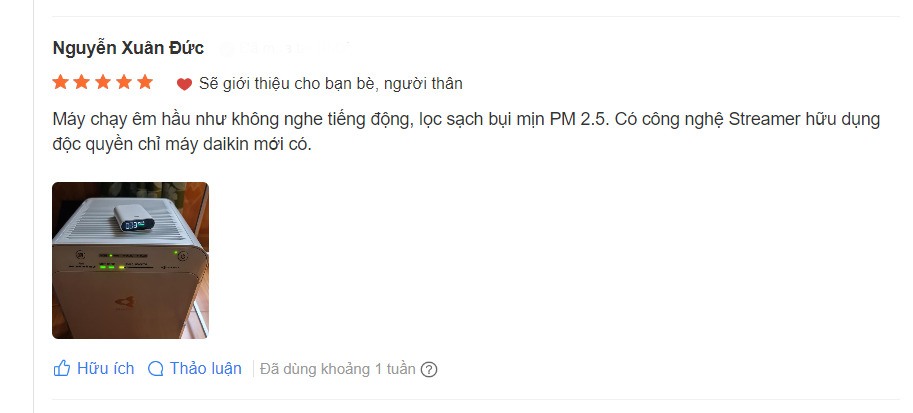Click the fifth orange rating star
Image resolution: width=913 pixels, height=413 pixels.
(145, 82)
